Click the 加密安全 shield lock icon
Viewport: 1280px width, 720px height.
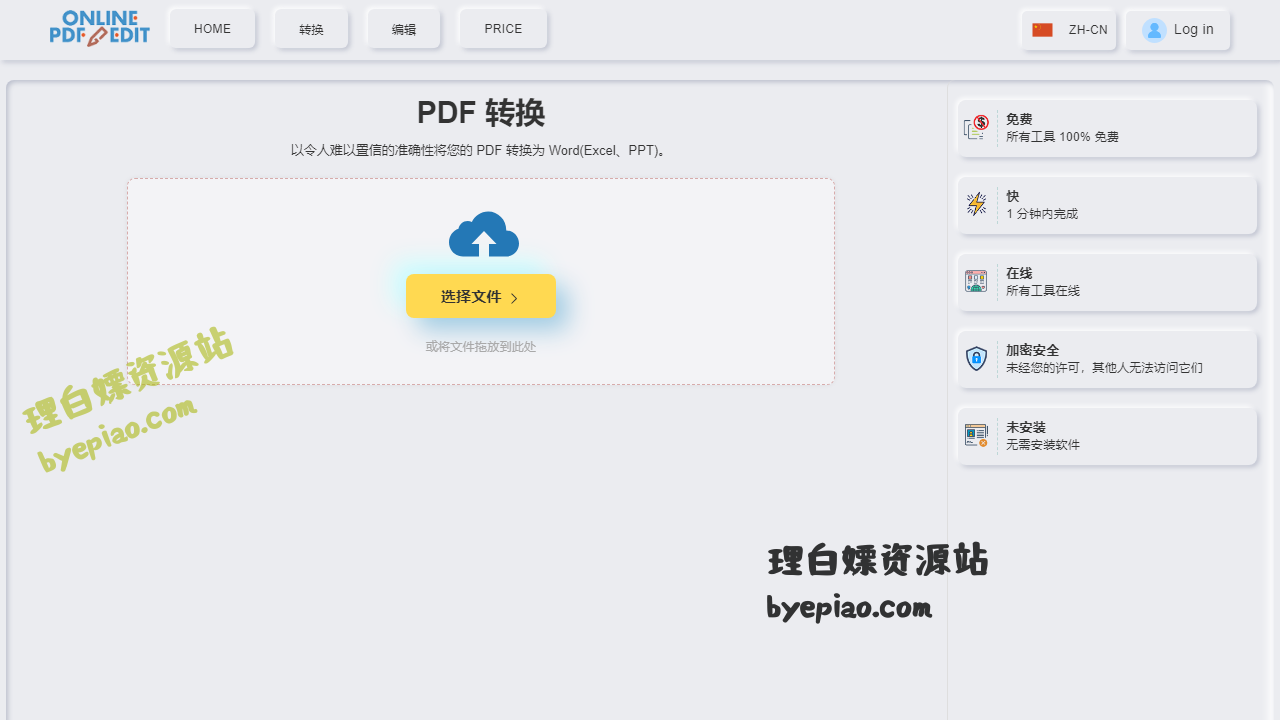coord(976,359)
